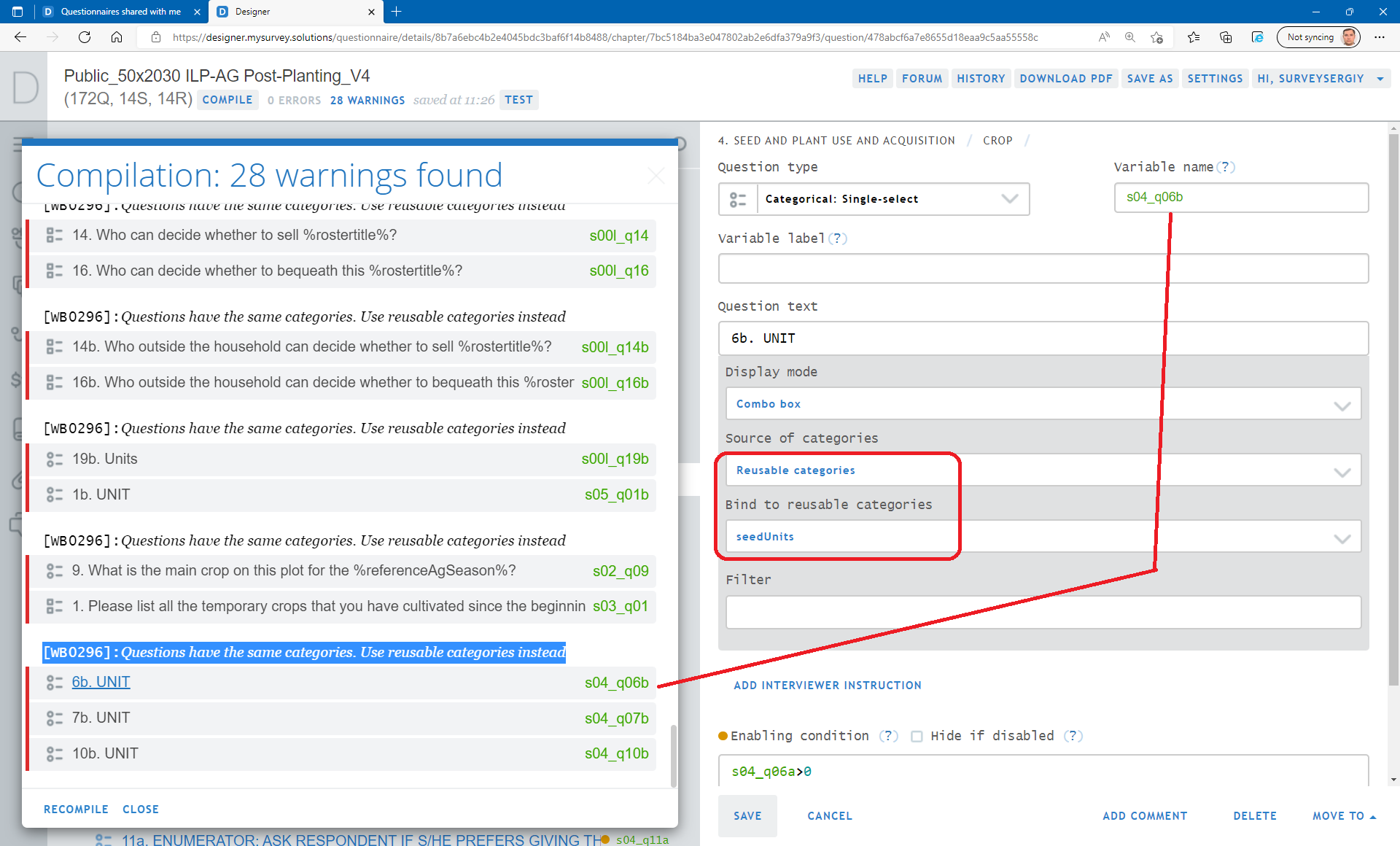Open the HISTORY menu item
This screenshot has width=1400, height=846.
[981, 78]
